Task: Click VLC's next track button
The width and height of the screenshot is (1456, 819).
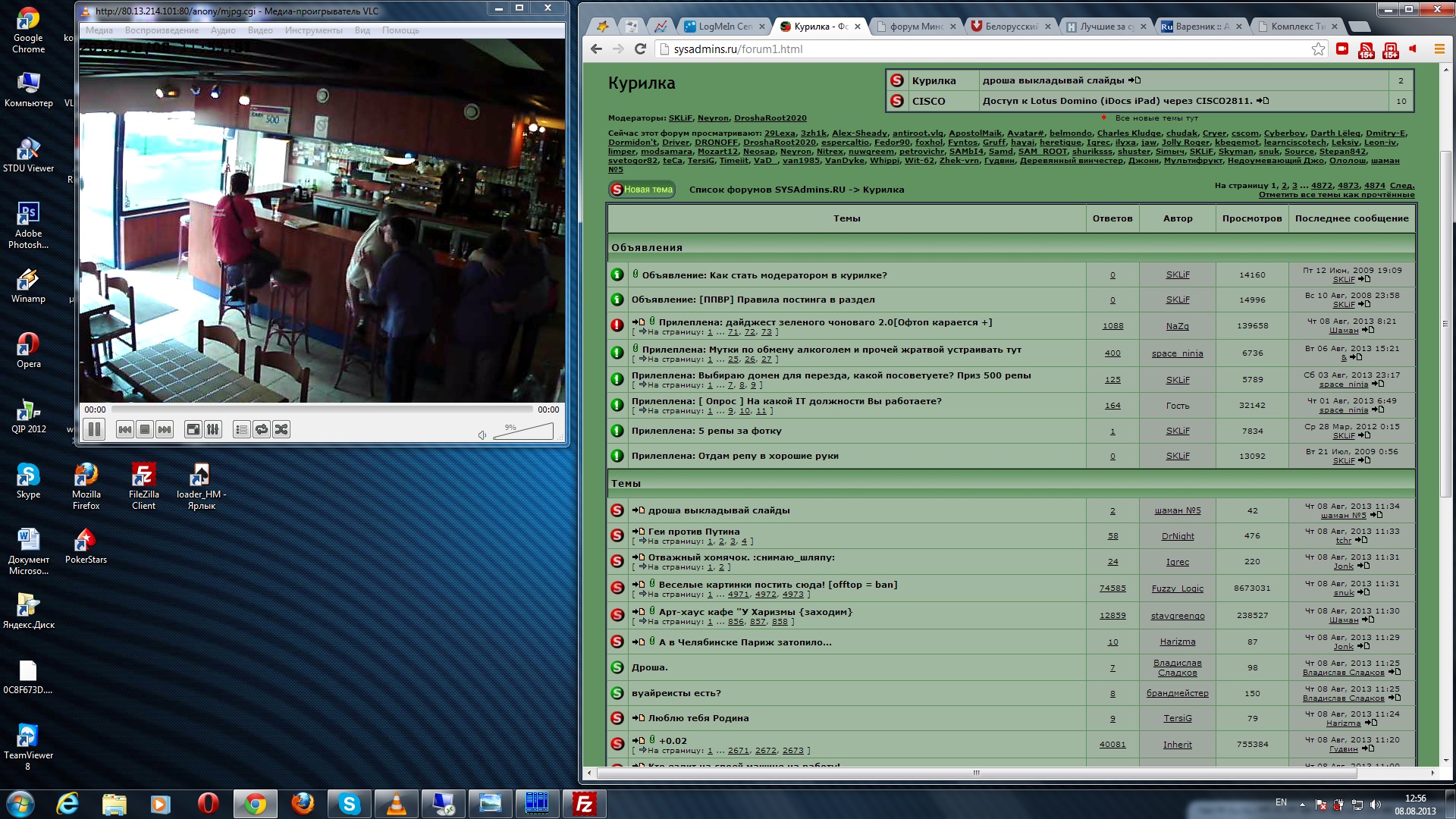Action: pos(165,429)
